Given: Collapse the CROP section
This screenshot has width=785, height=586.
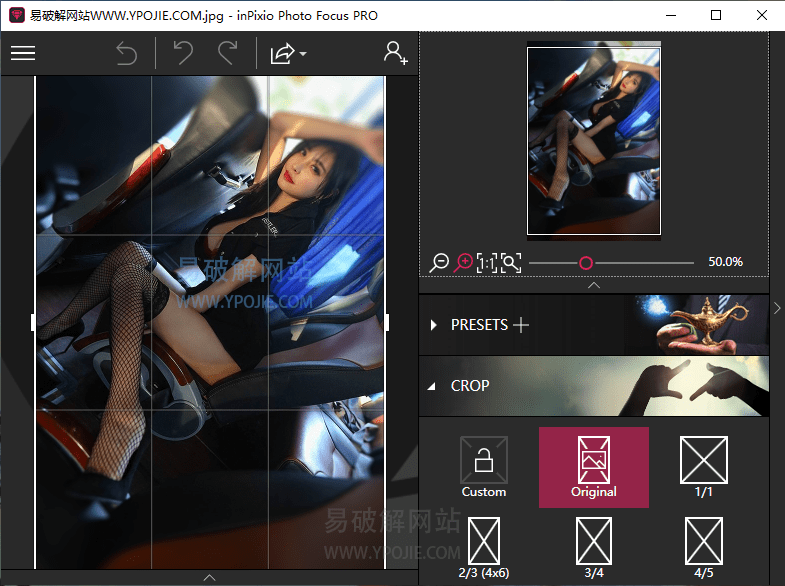Looking at the screenshot, I should point(434,386).
